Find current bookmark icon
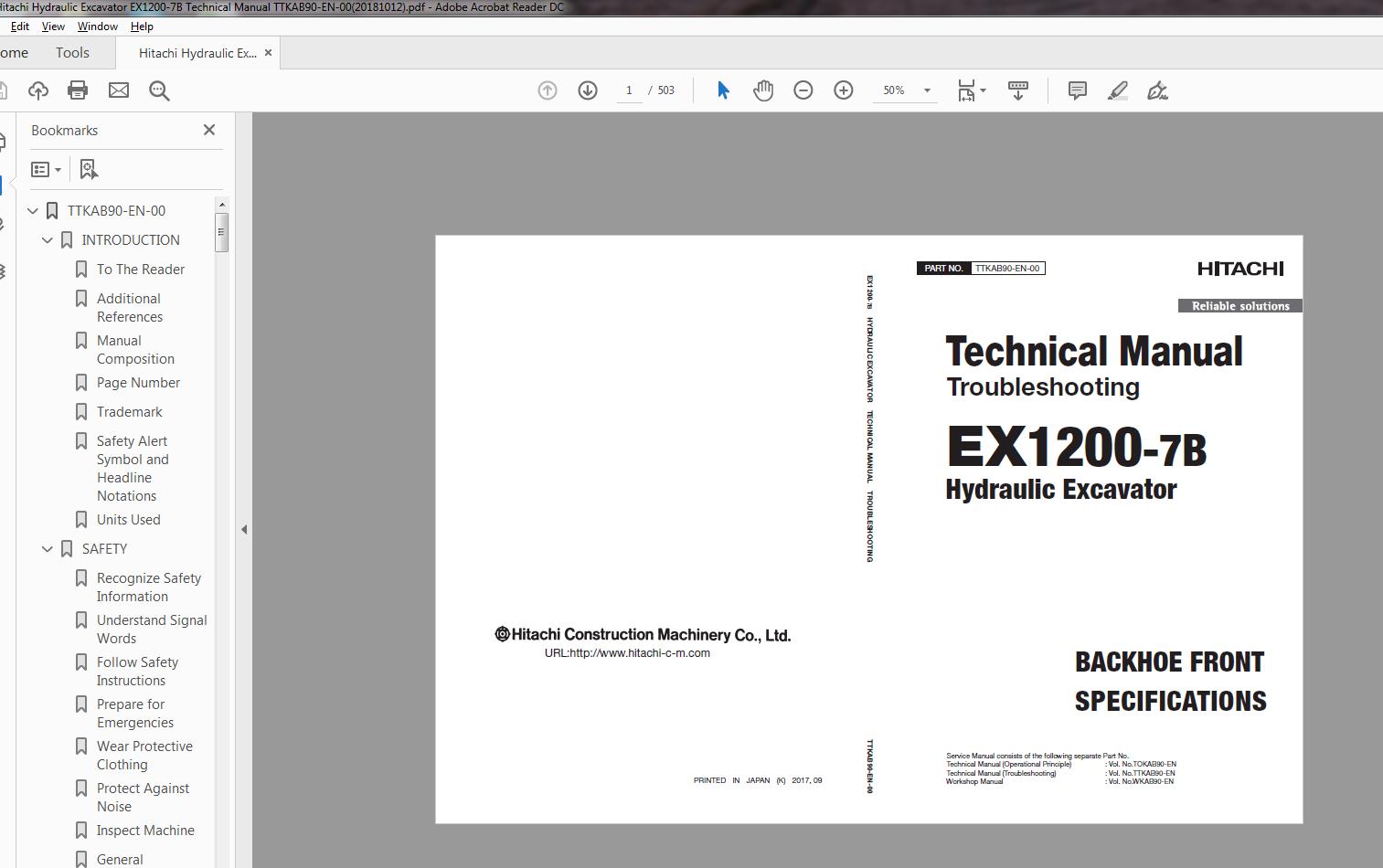 coord(89,170)
